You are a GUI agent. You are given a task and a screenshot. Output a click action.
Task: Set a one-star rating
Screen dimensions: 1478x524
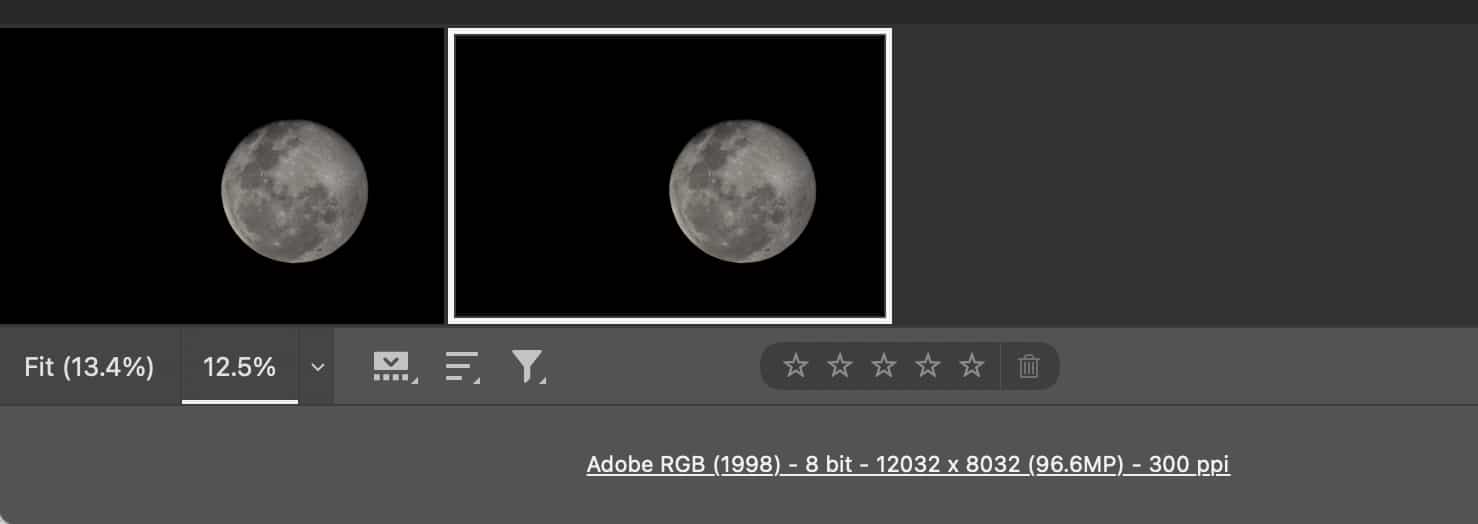tap(795, 366)
